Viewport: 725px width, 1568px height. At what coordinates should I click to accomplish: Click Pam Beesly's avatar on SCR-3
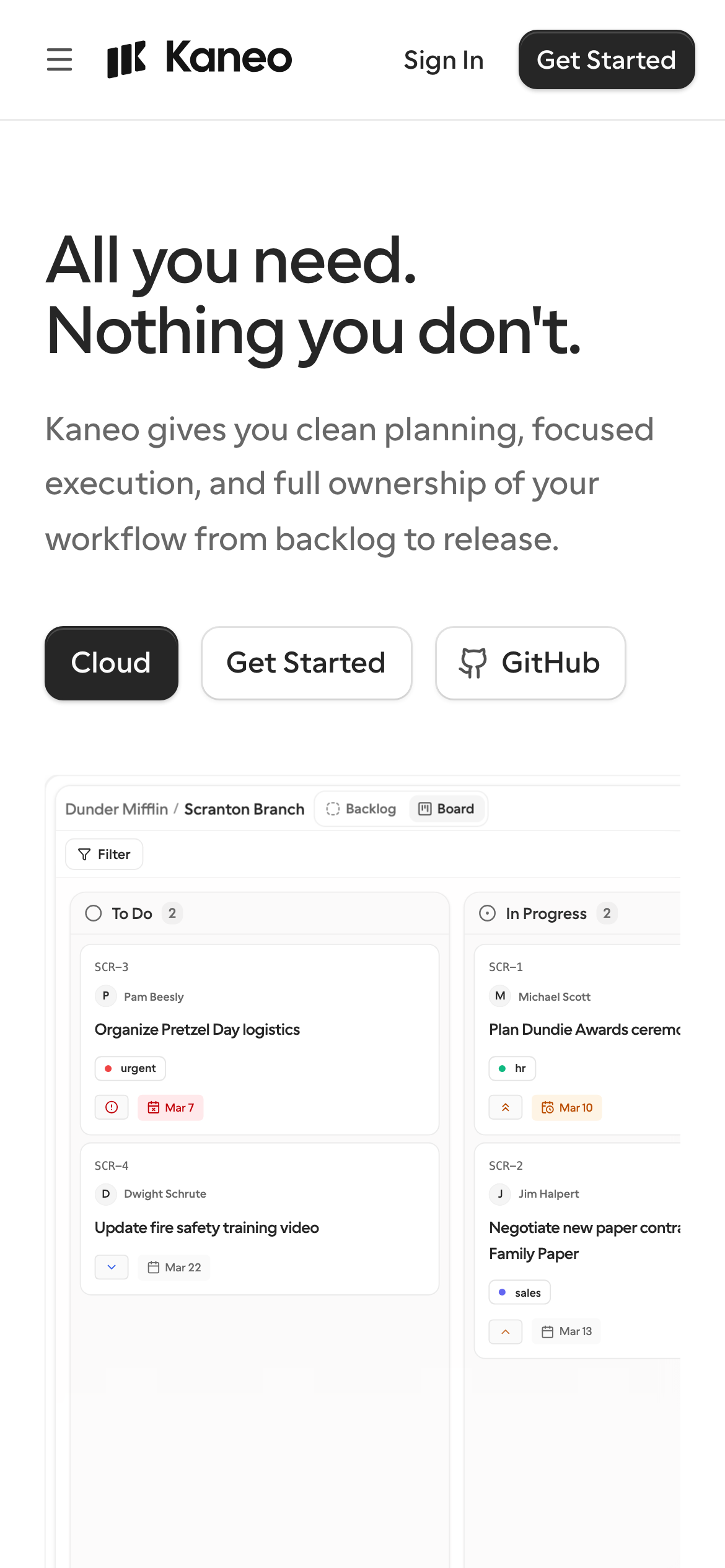pos(106,996)
